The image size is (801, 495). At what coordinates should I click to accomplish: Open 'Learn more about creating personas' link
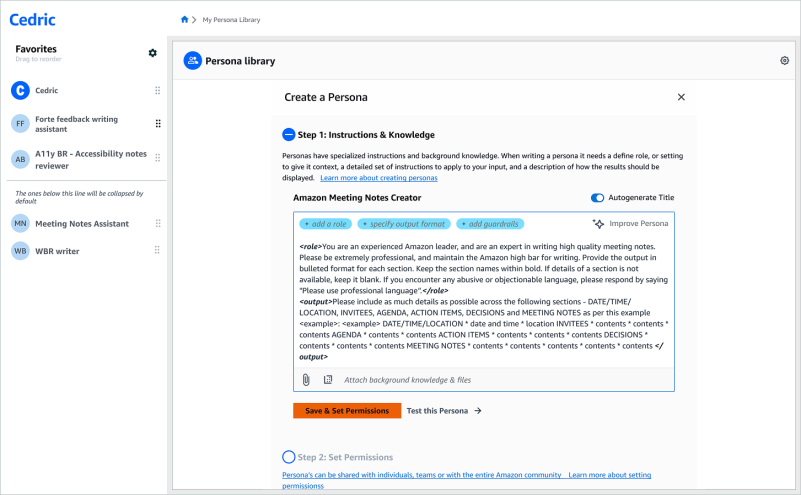pyautogui.click(x=379, y=178)
